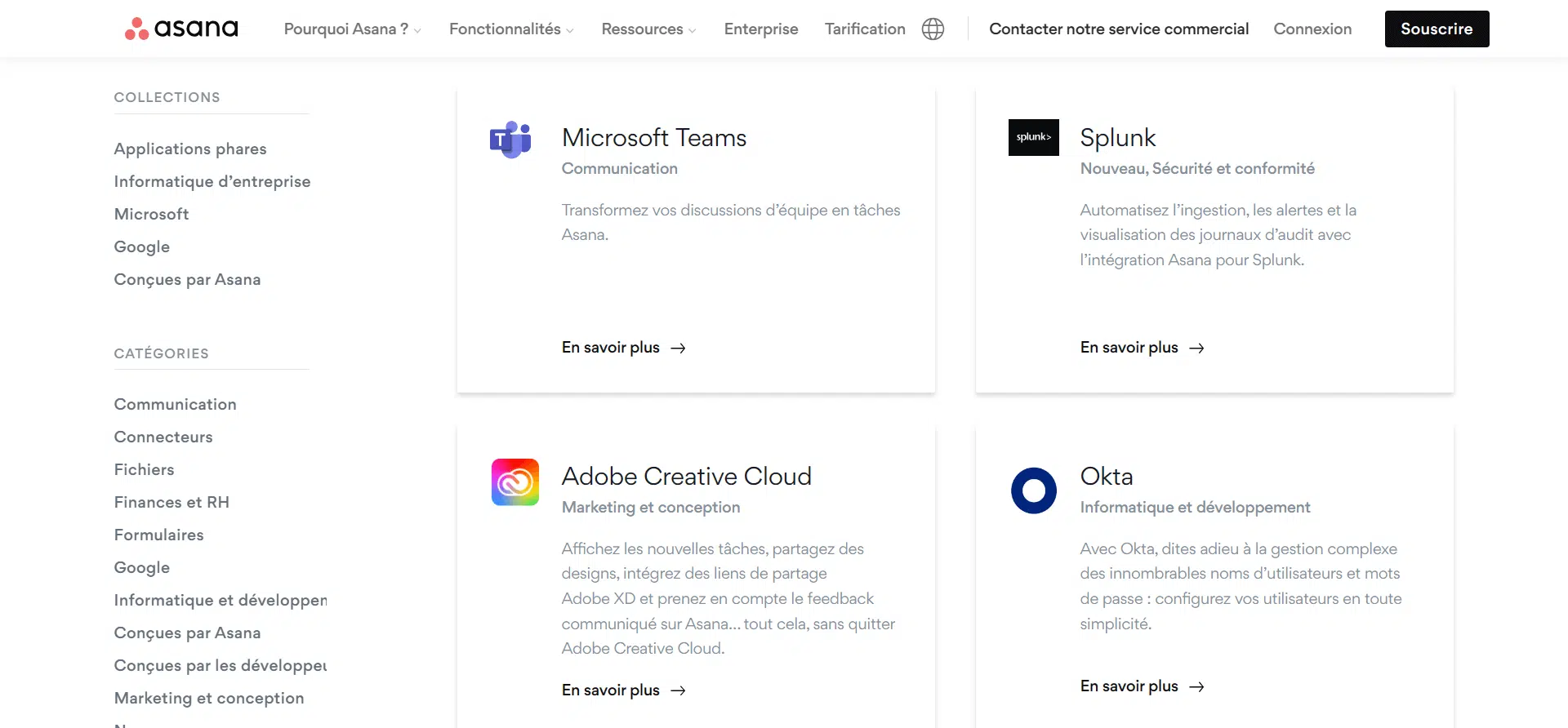Open the Adobe Creative Cloud title
Viewport: 1568px width, 728px height.
point(686,476)
